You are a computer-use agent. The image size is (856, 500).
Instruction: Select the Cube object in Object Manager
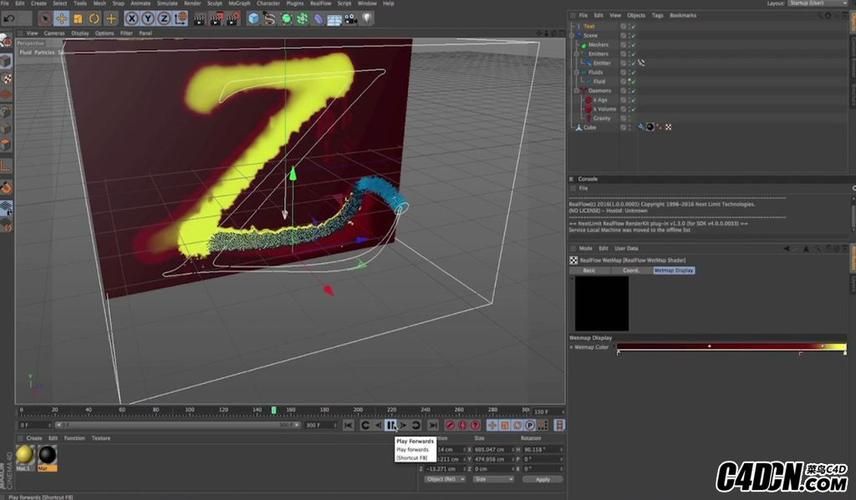click(590, 127)
